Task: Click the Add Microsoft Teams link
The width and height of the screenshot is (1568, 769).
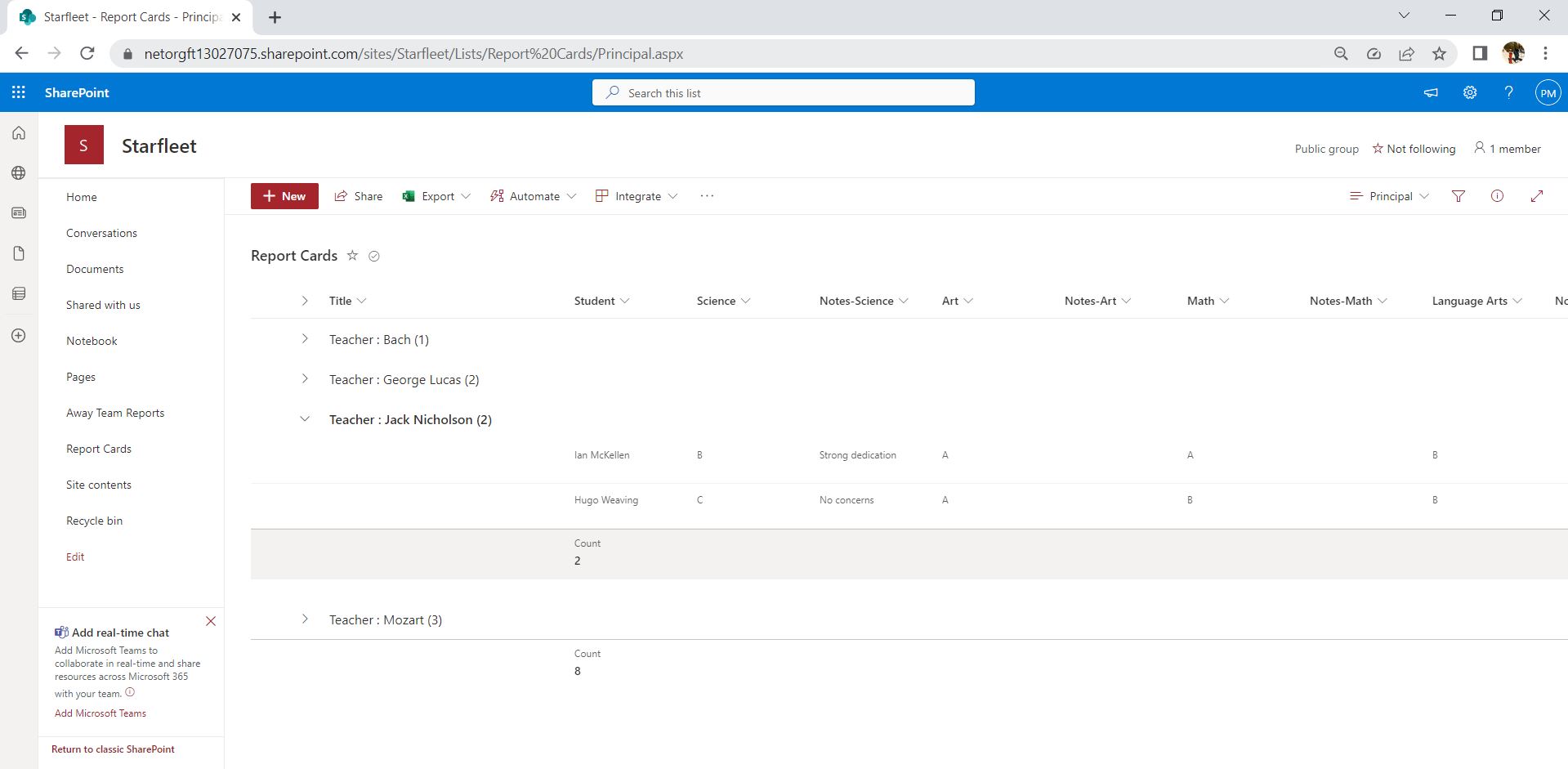Action: click(101, 713)
